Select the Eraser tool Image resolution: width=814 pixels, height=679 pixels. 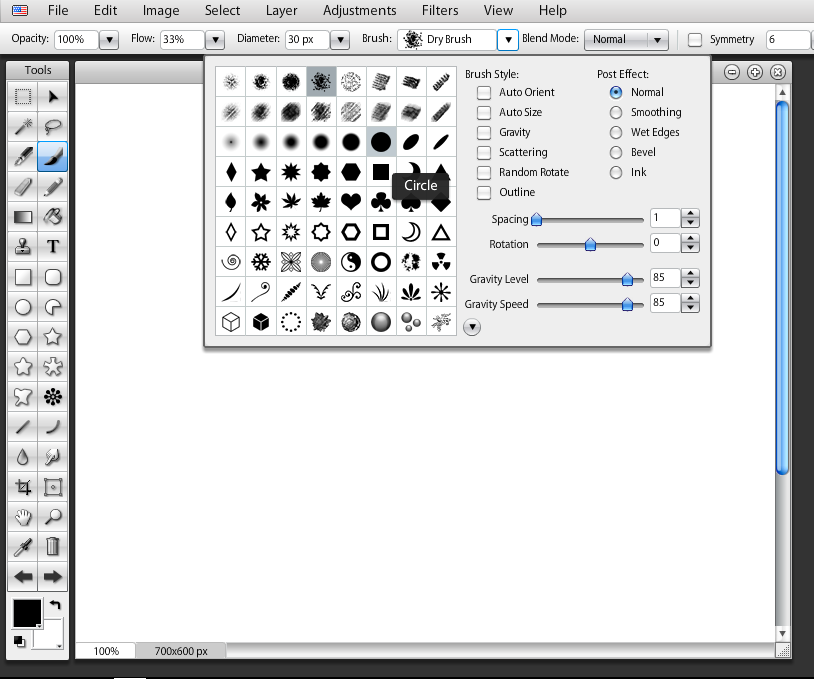23,187
